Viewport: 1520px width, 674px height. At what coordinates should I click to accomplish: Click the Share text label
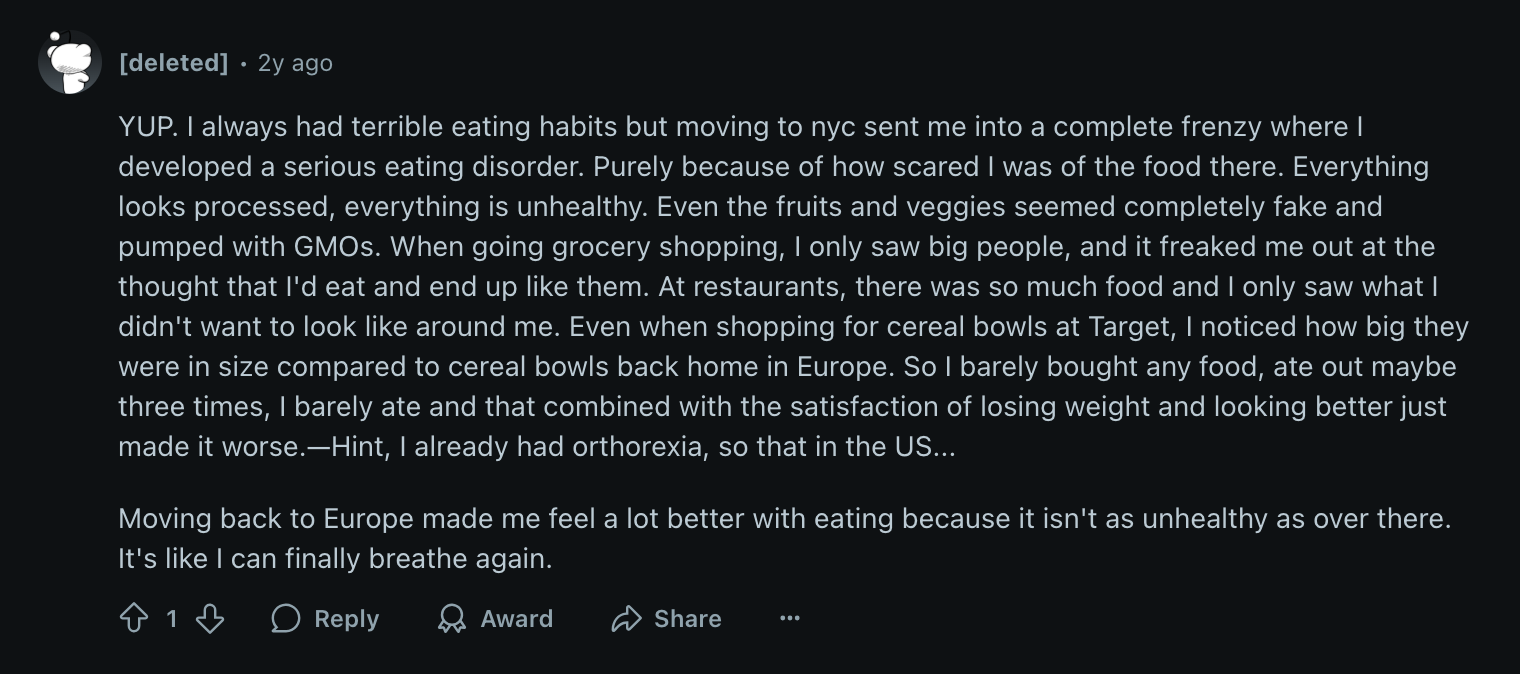[687, 619]
